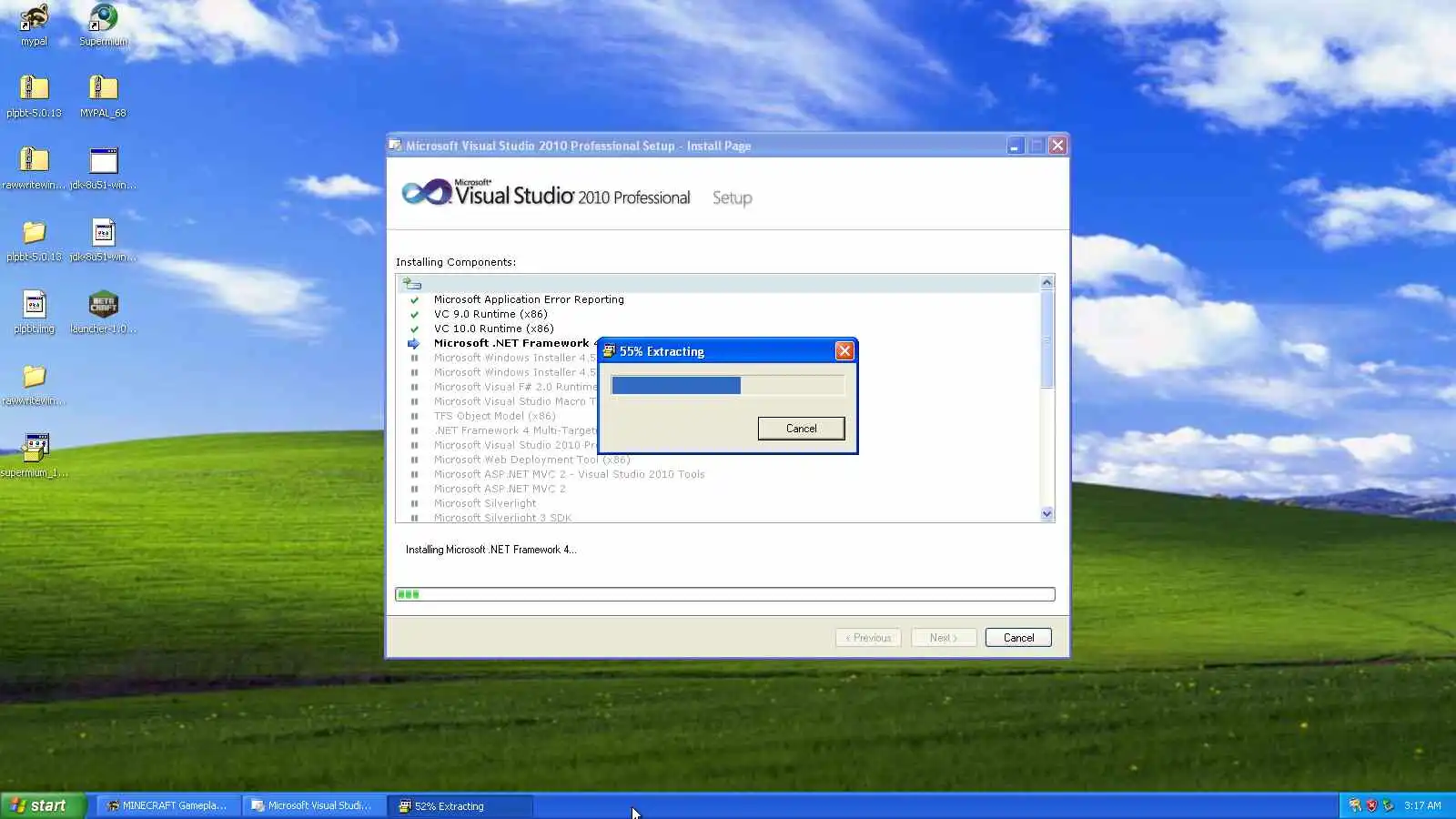Click the pending icon beside Microsoft Visual F# 2.0 Runtime

click(x=414, y=387)
